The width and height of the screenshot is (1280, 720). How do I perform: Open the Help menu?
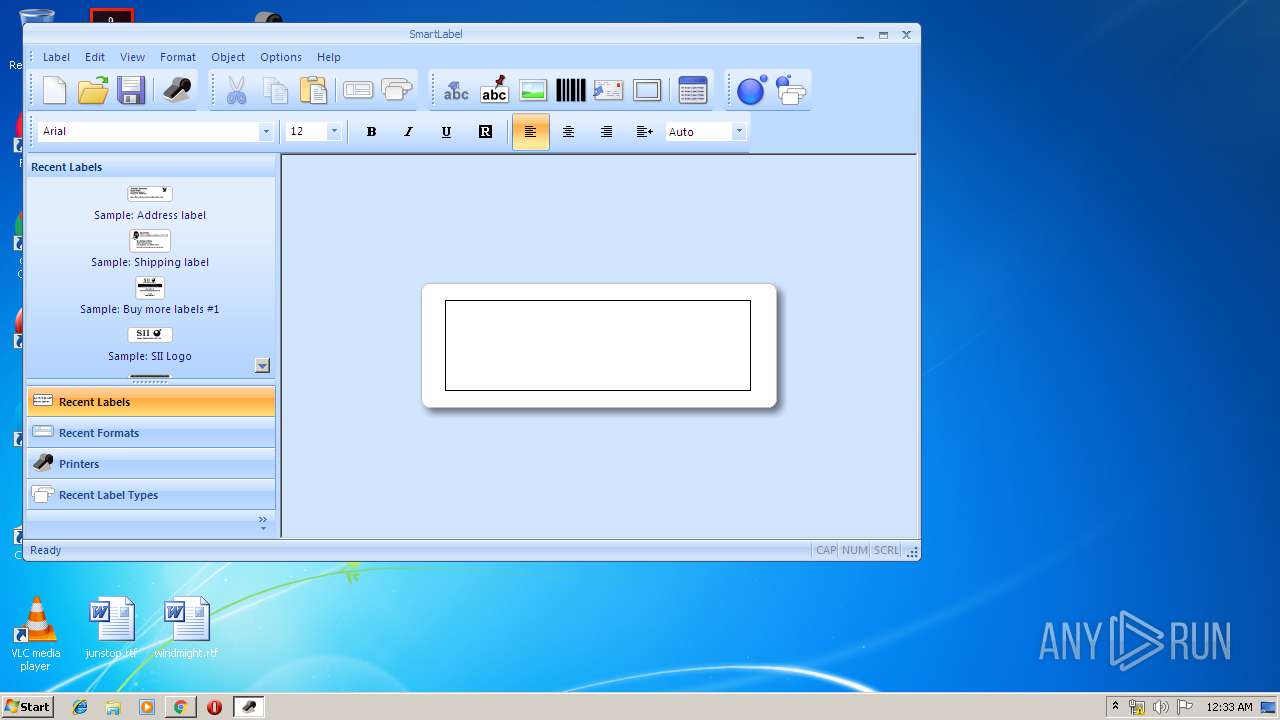329,57
